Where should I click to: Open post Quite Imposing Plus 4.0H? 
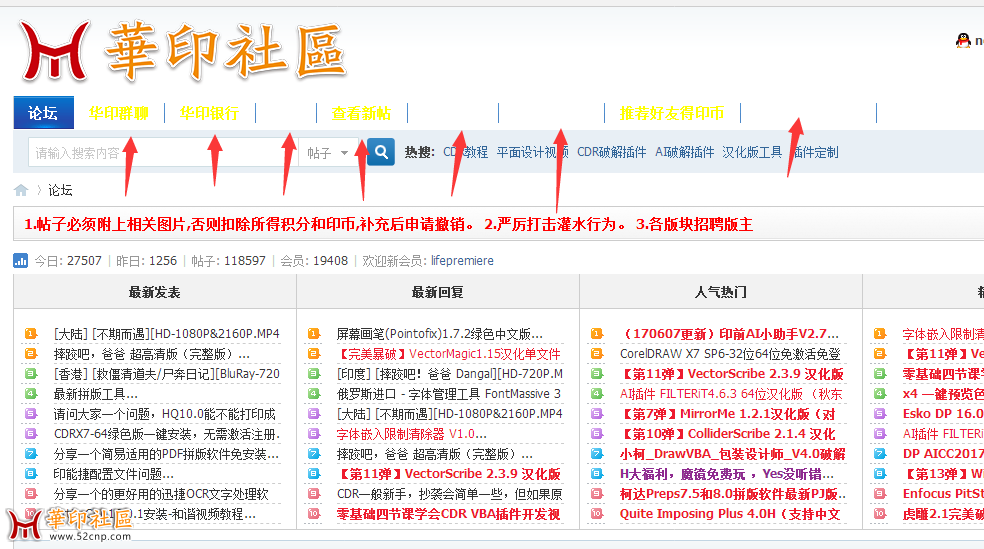(x=730, y=514)
